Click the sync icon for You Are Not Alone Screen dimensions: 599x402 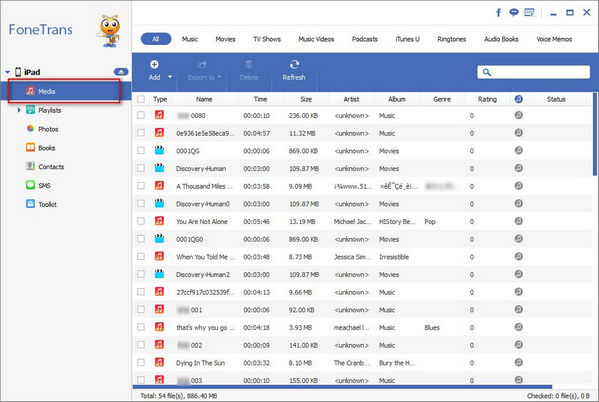pos(518,221)
